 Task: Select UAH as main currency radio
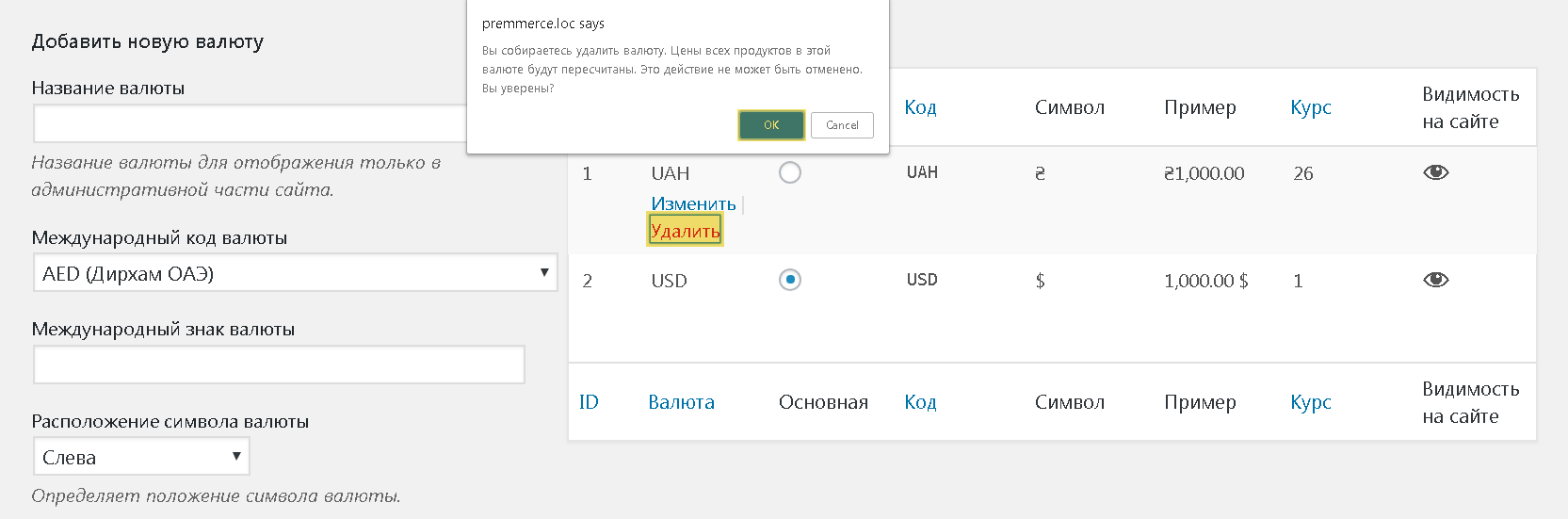790,172
